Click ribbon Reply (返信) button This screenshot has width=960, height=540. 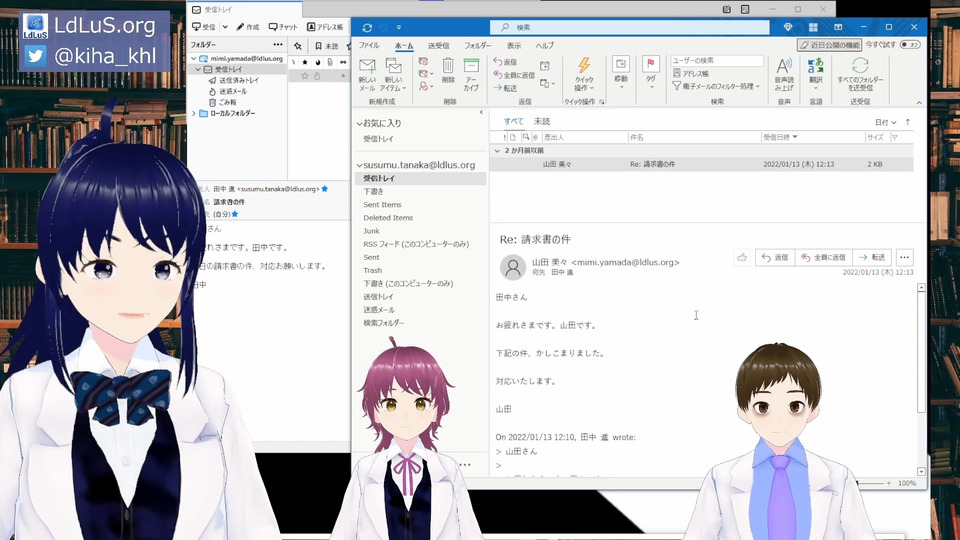coord(506,62)
